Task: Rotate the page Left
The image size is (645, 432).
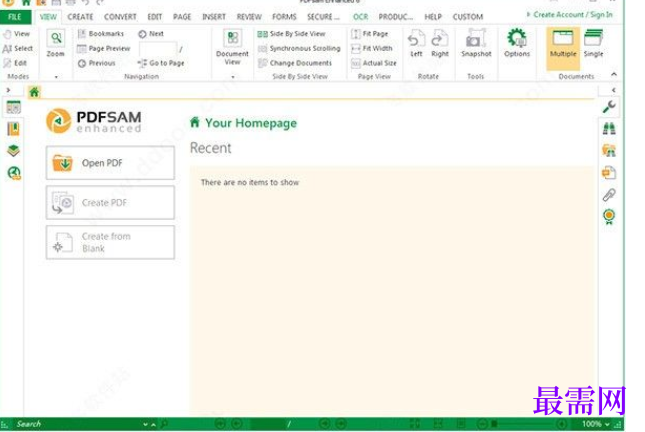Action: pos(416,43)
